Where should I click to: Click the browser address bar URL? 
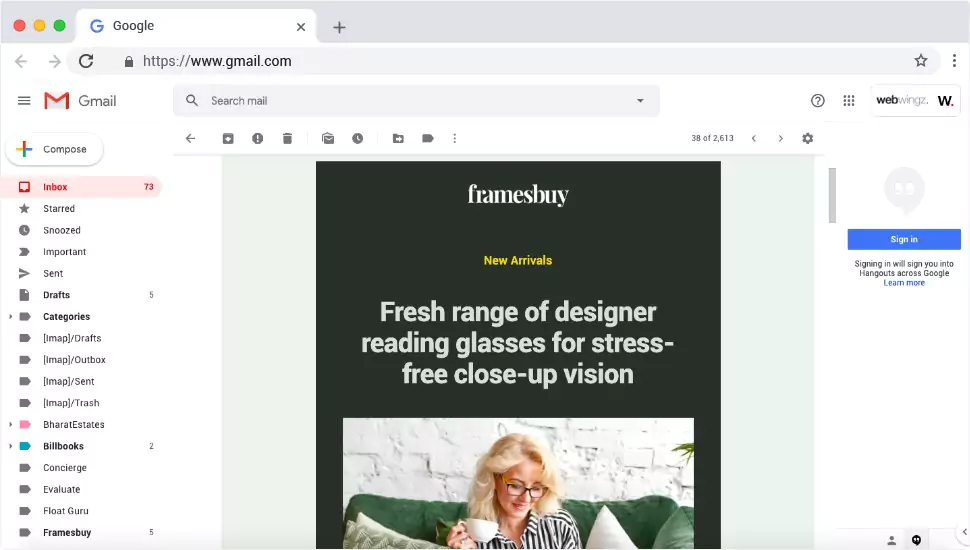point(217,61)
